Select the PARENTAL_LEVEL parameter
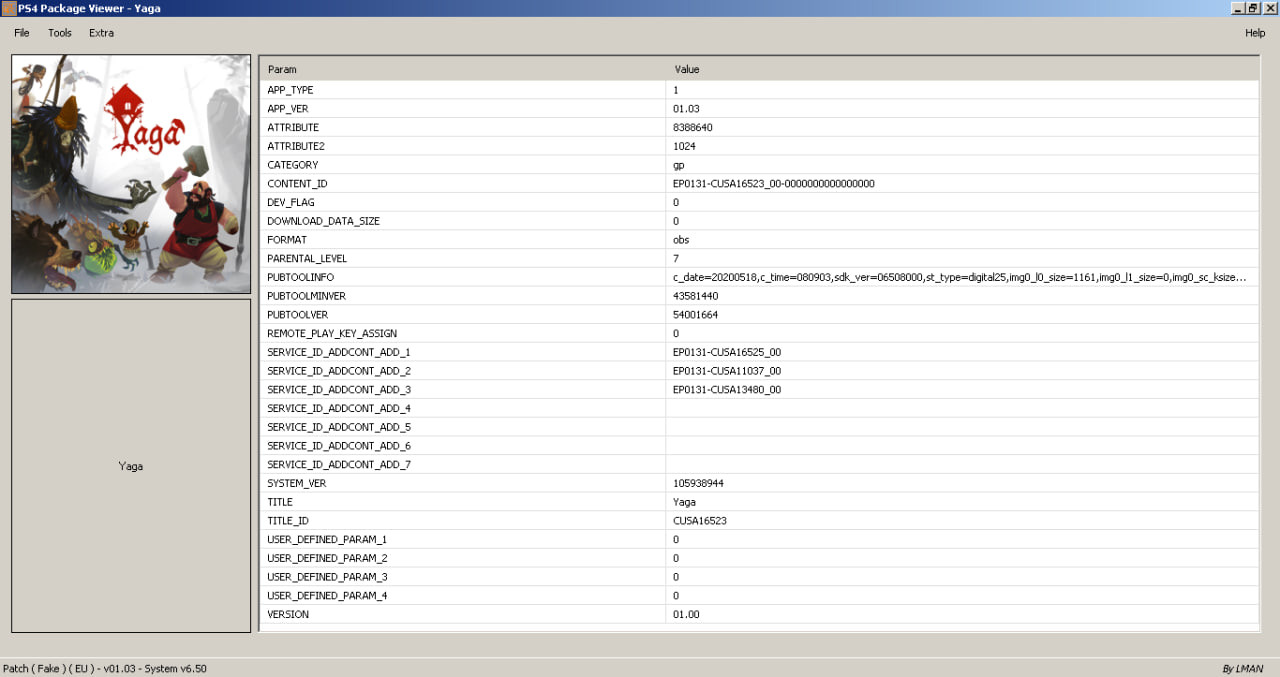1280x677 pixels. coord(307,259)
